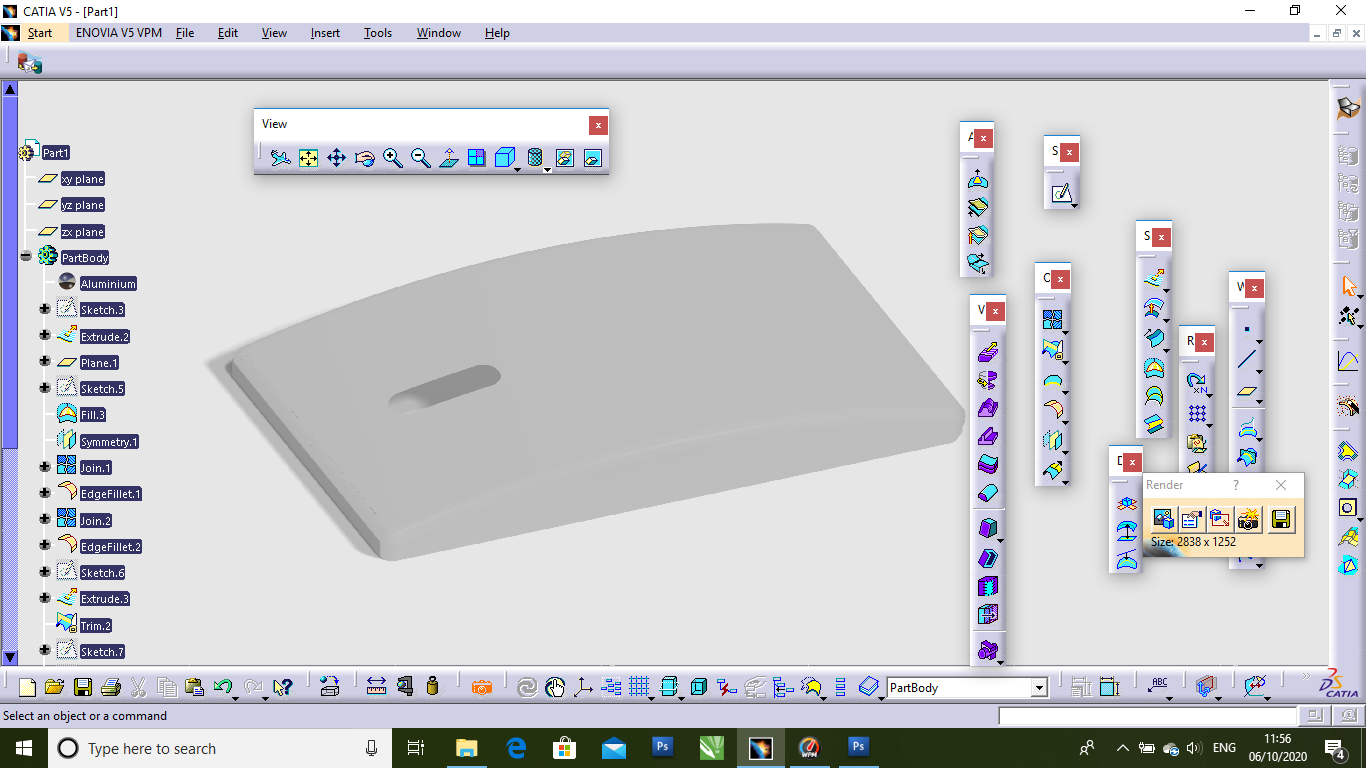Open the PartBody combo box dropdown

[1038, 687]
